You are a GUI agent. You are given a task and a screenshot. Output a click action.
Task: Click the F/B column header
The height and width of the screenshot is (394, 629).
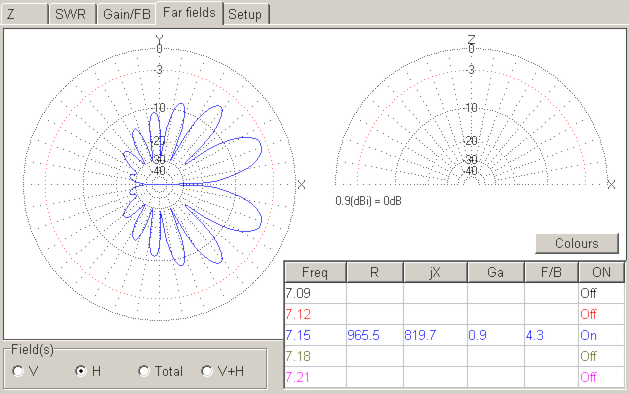point(551,272)
